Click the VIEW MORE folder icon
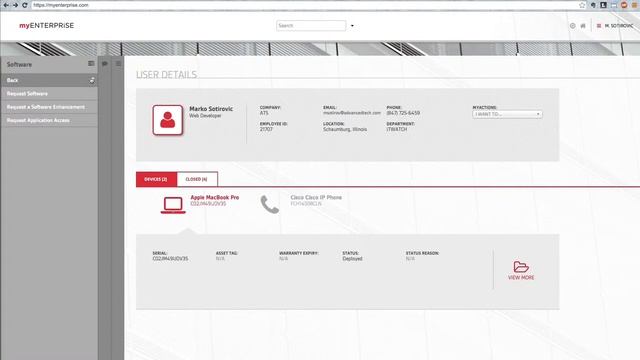 pyautogui.click(x=521, y=267)
